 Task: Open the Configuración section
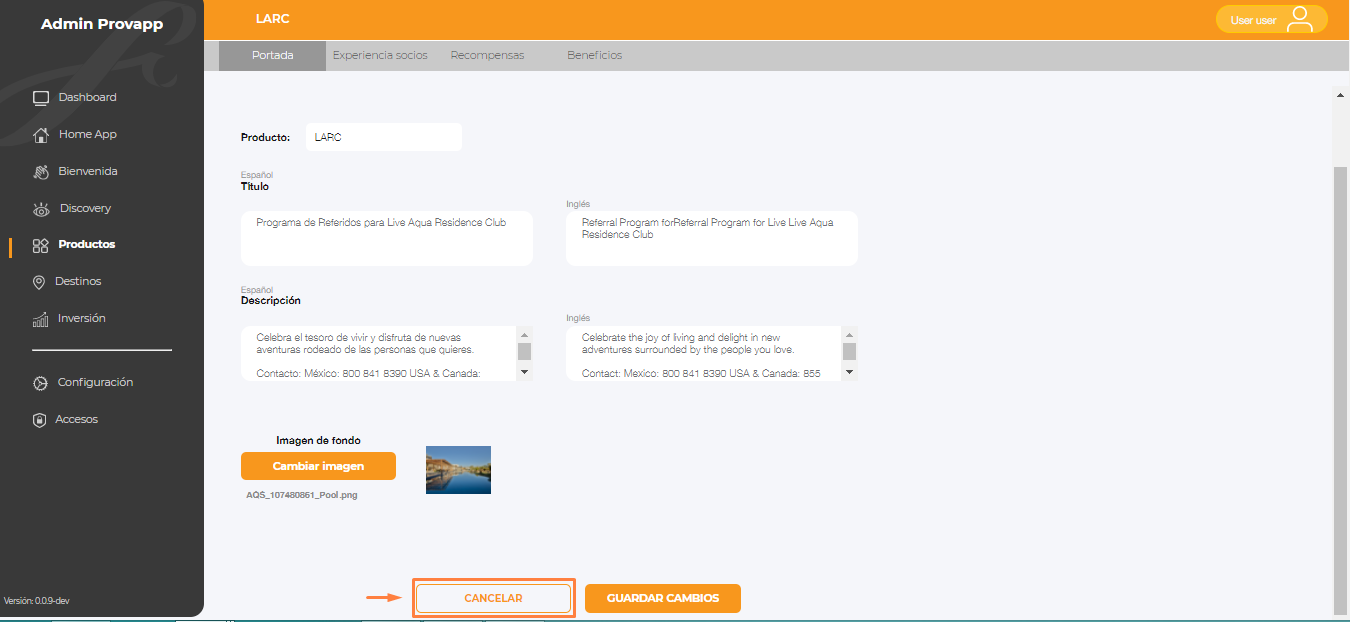(x=95, y=382)
